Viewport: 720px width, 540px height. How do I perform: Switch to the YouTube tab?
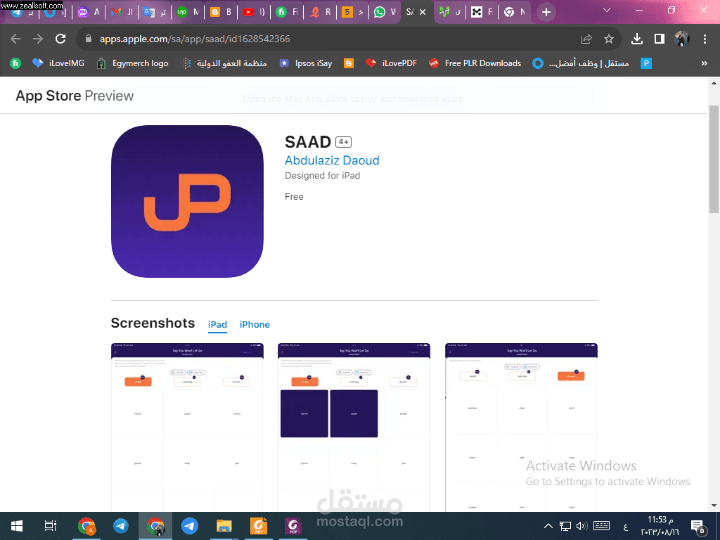point(253,12)
